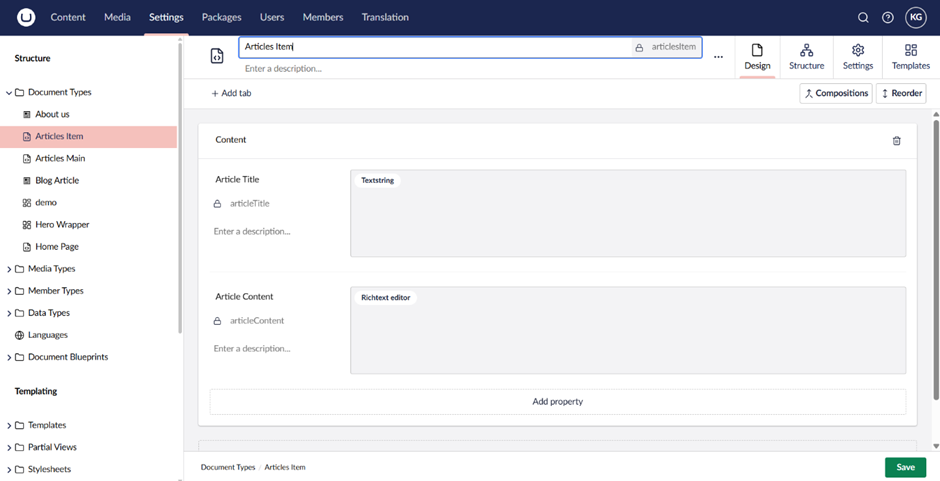The width and height of the screenshot is (940, 481).
Task: Open the Document Types breadcrumb link
Action: (x=228, y=467)
